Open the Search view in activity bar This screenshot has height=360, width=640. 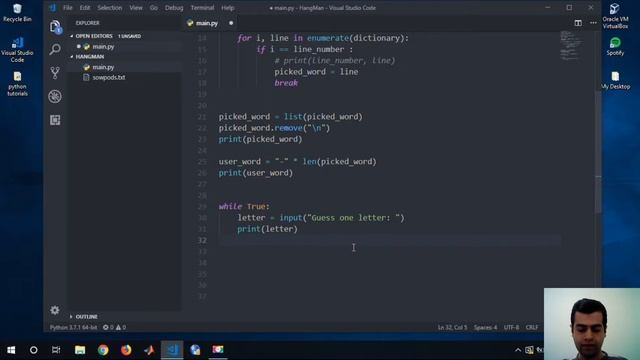tap(55, 49)
